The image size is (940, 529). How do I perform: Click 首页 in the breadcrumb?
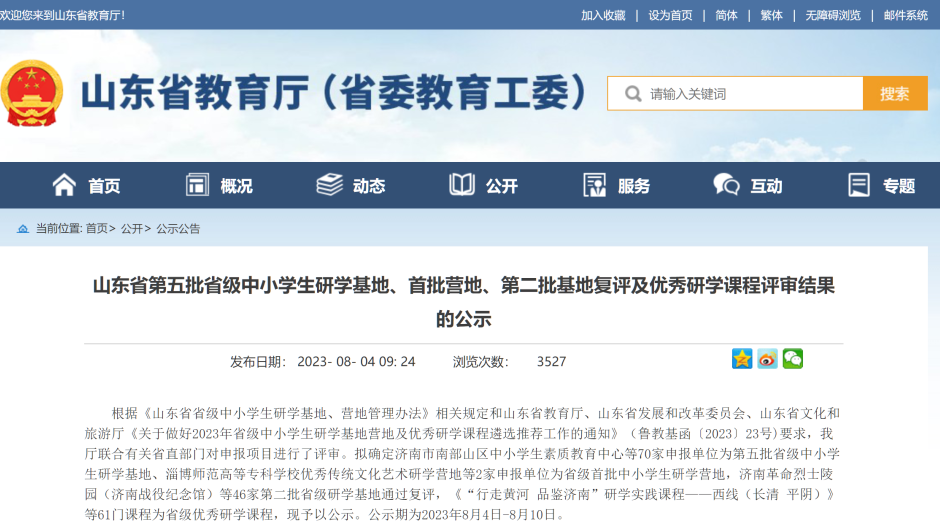point(97,229)
